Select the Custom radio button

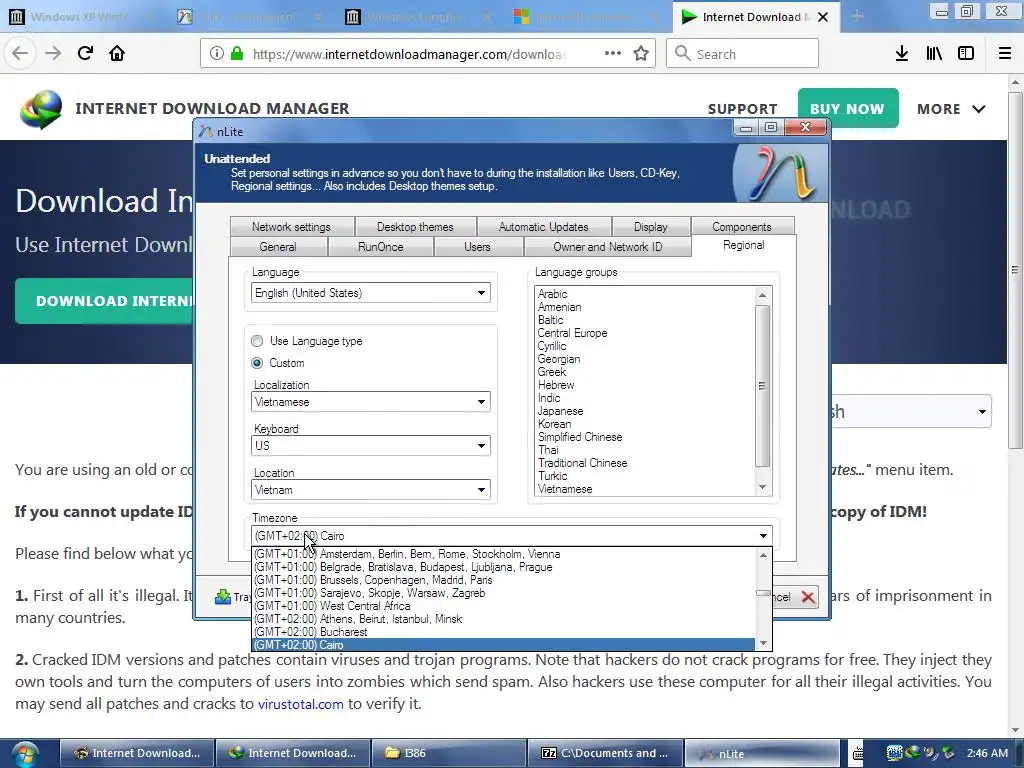pyautogui.click(x=257, y=362)
